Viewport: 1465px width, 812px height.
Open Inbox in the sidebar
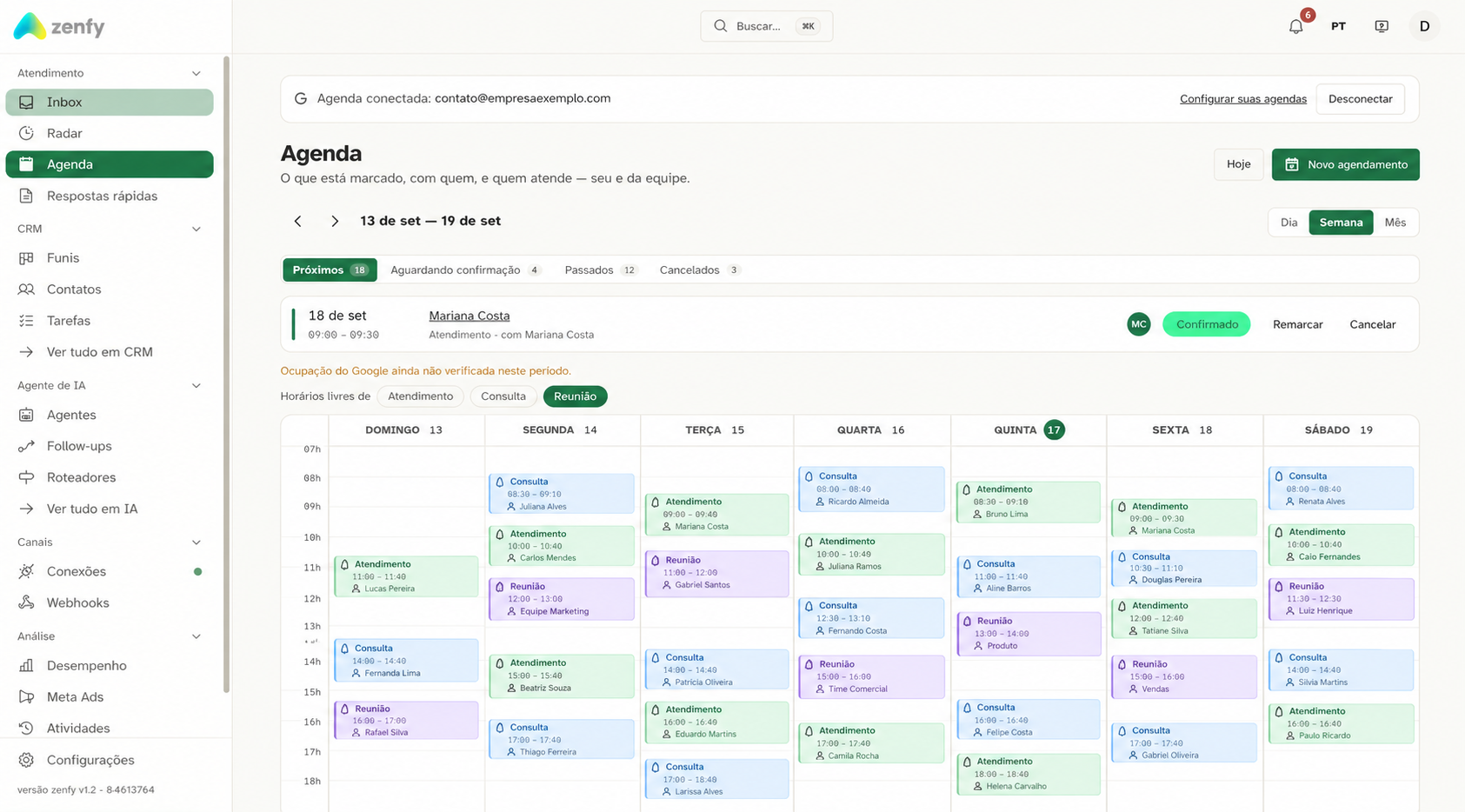point(110,102)
